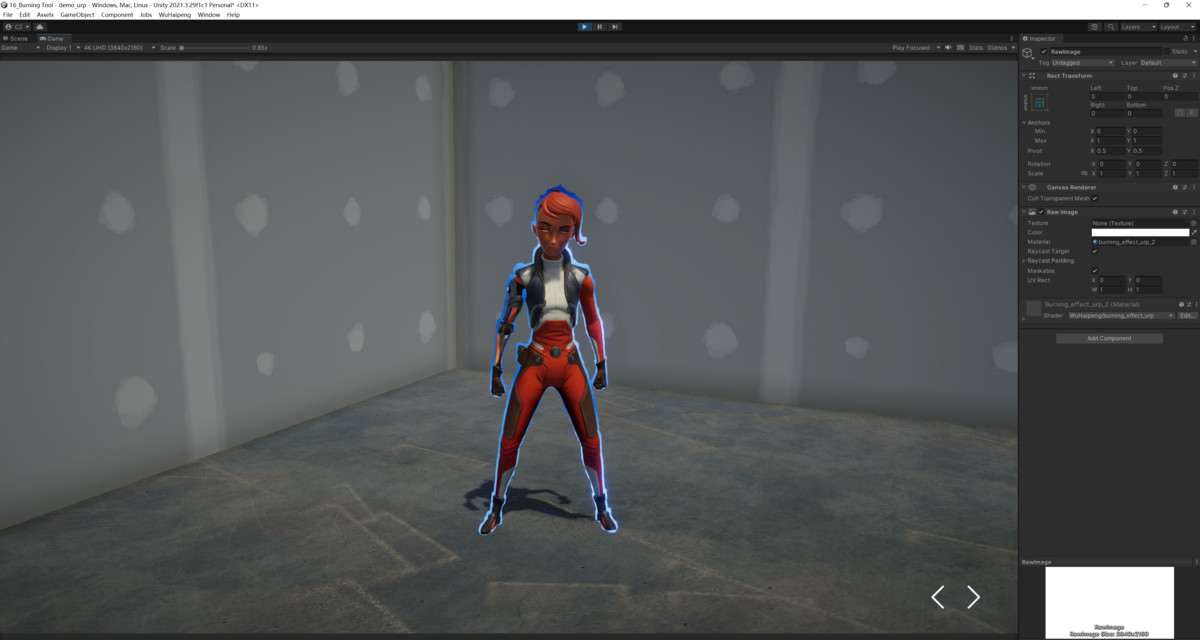Image resolution: width=1200 pixels, height=640 pixels.
Task: Click the global search magnifier icon
Action: click(x=1109, y=27)
